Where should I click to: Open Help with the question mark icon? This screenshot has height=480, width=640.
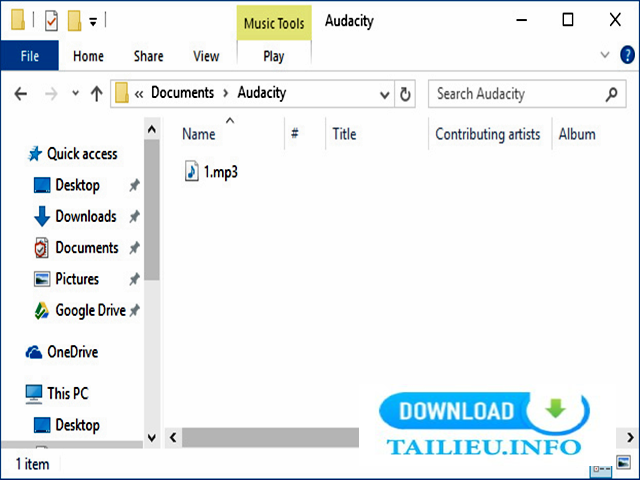coord(627,55)
